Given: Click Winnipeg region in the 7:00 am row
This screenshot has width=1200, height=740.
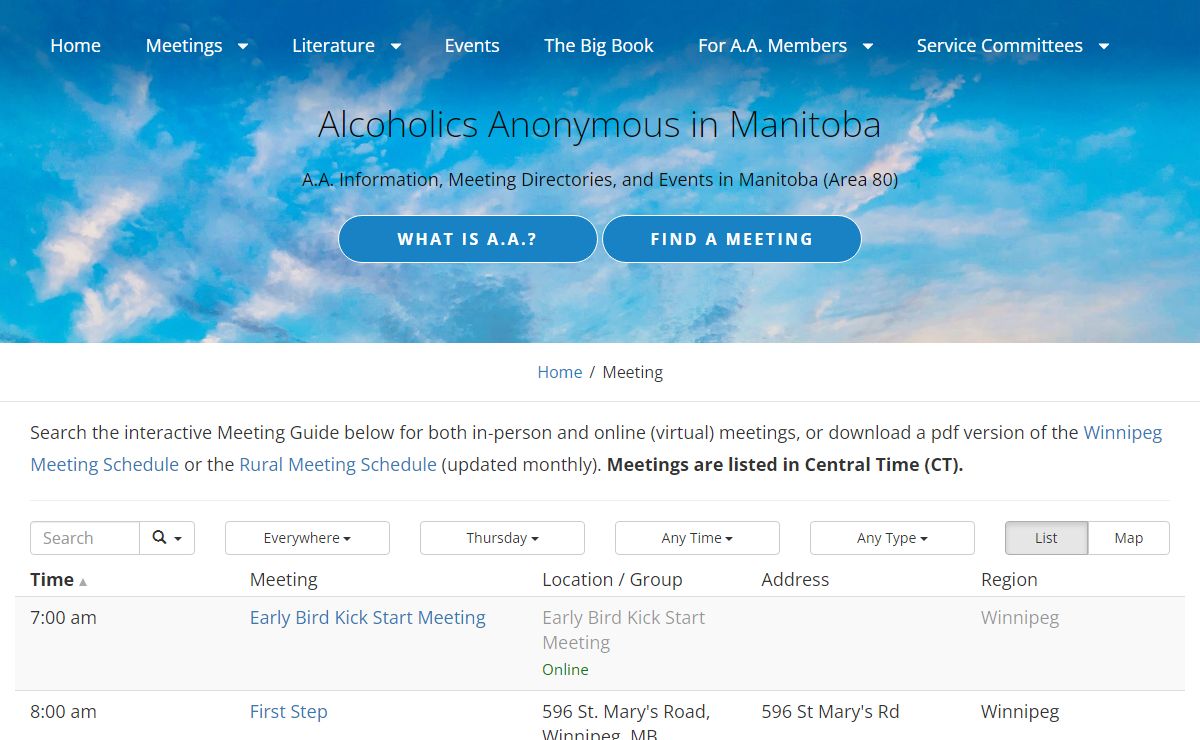Looking at the screenshot, I should click(1020, 618).
